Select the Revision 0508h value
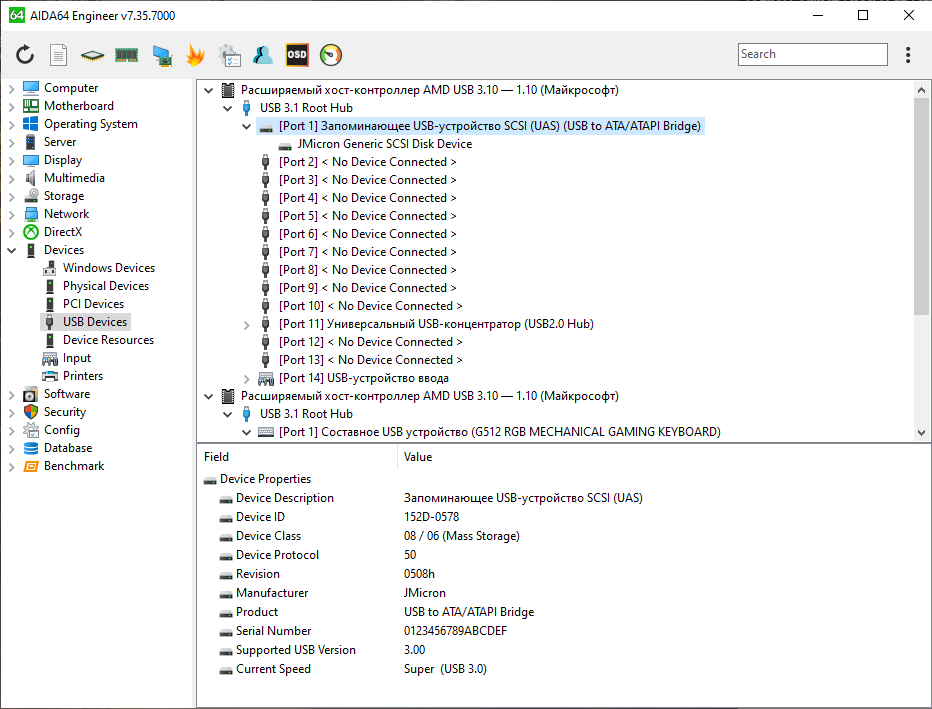The image size is (932, 709). click(419, 574)
